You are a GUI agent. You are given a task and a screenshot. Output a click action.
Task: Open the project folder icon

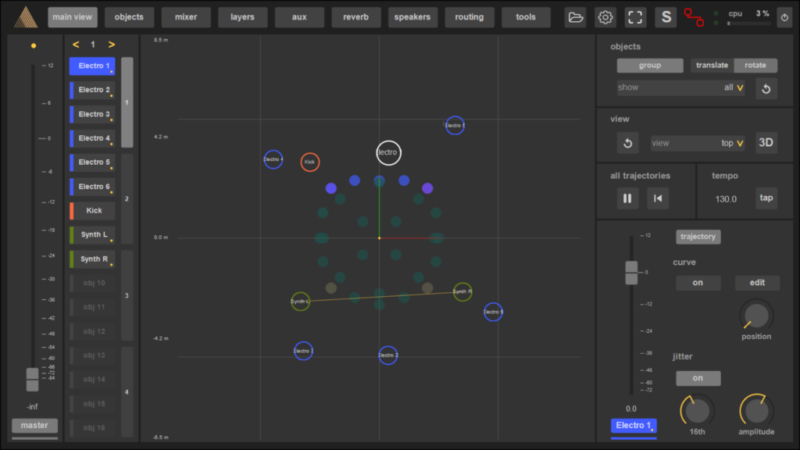click(x=576, y=17)
